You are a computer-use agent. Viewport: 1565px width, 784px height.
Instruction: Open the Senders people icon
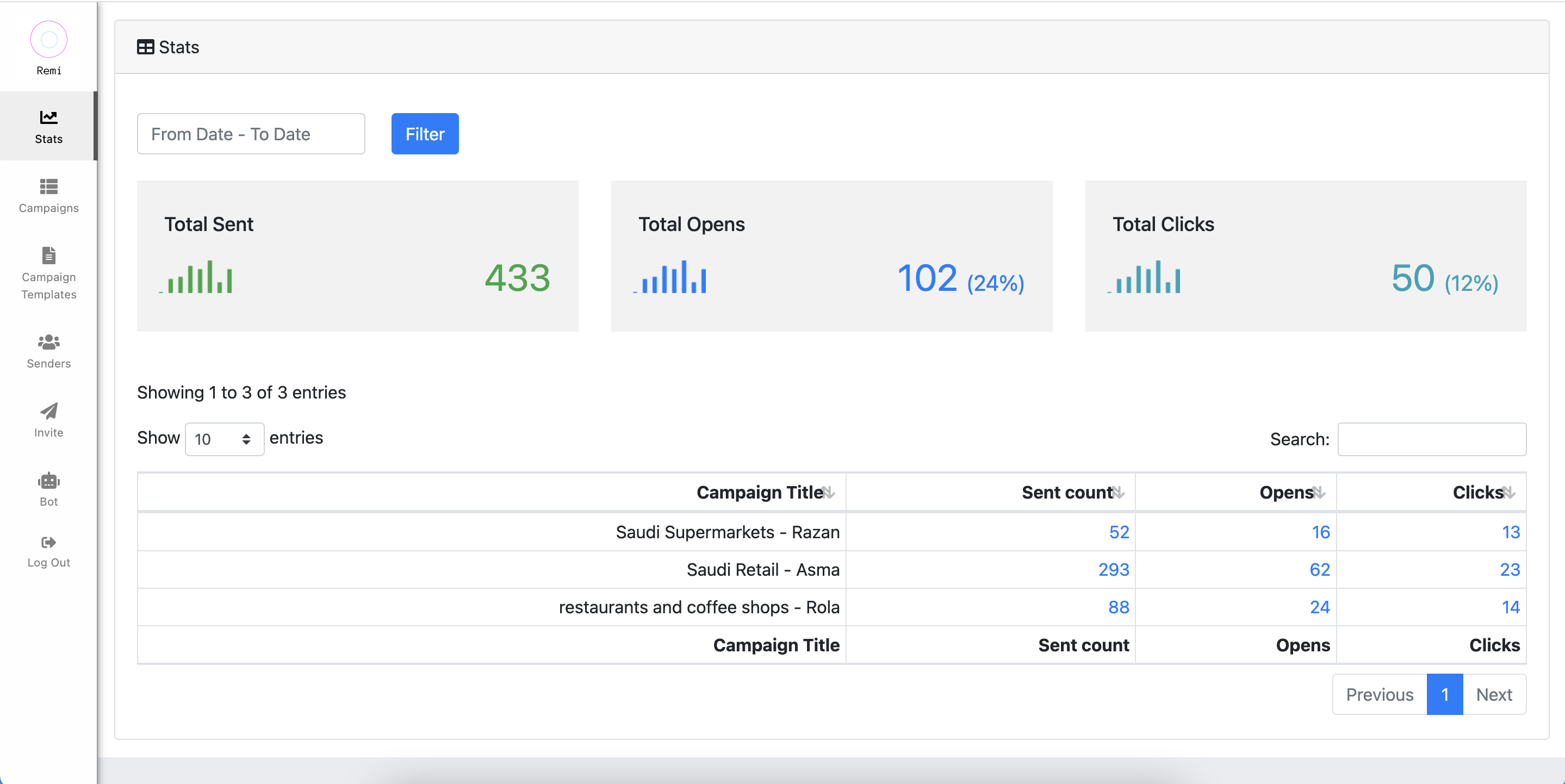coord(48,342)
